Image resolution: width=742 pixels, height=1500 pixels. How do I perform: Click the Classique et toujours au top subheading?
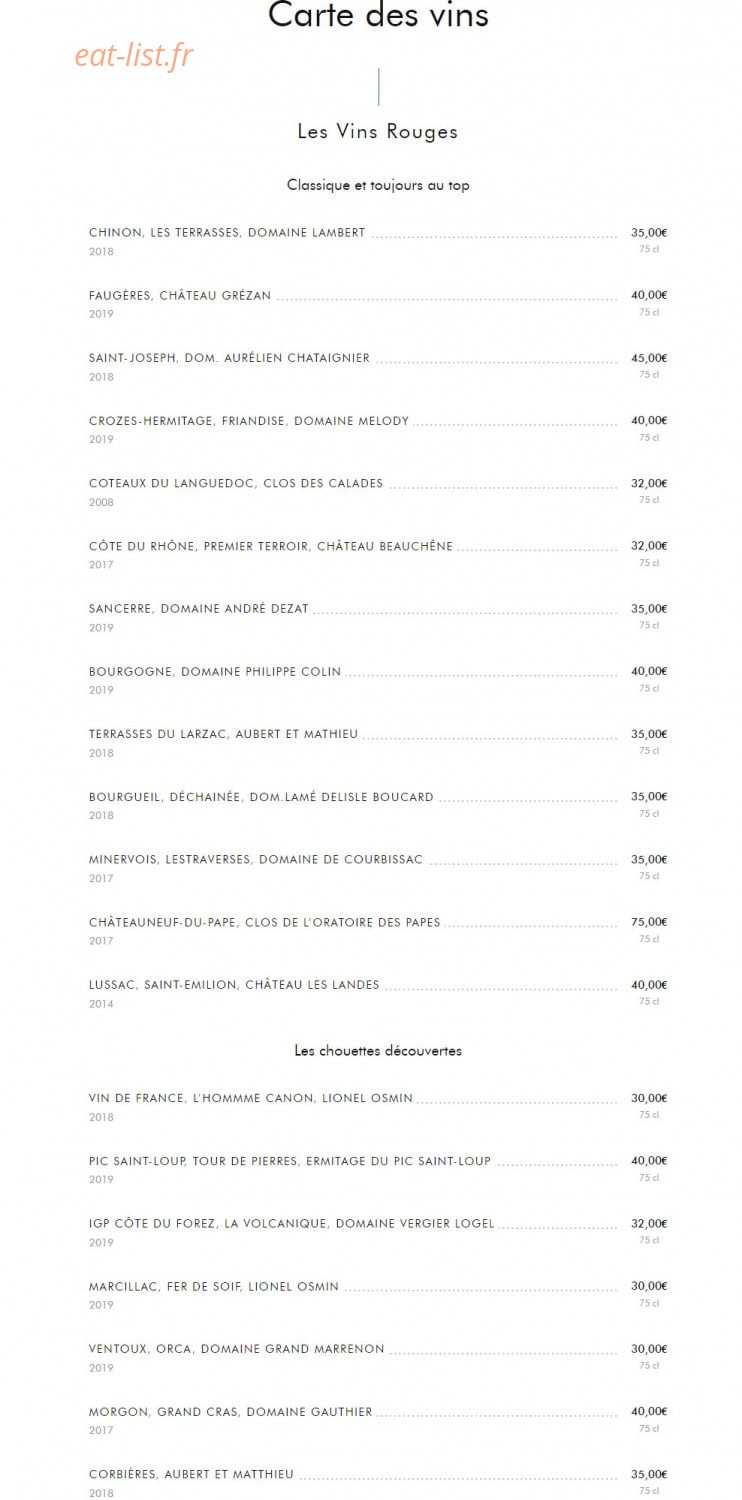[378, 185]
